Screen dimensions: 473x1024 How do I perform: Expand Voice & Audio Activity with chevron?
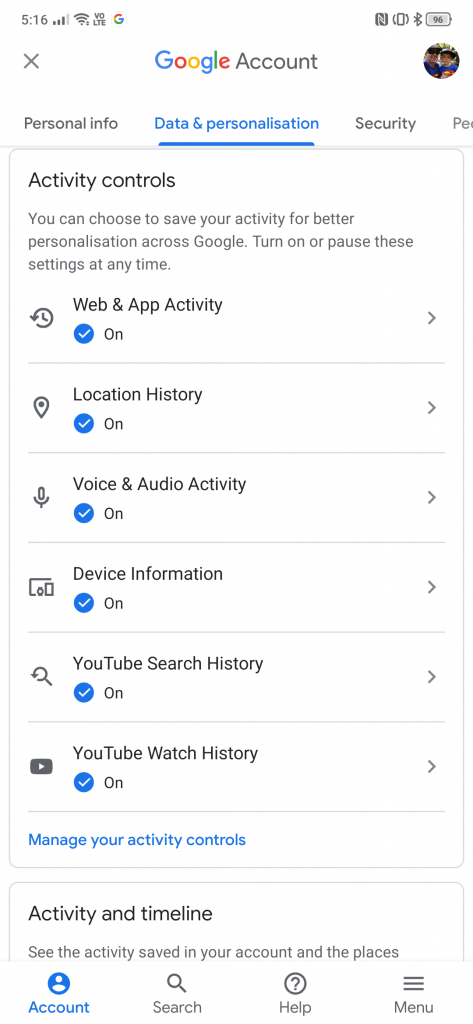tap(431, 498)
